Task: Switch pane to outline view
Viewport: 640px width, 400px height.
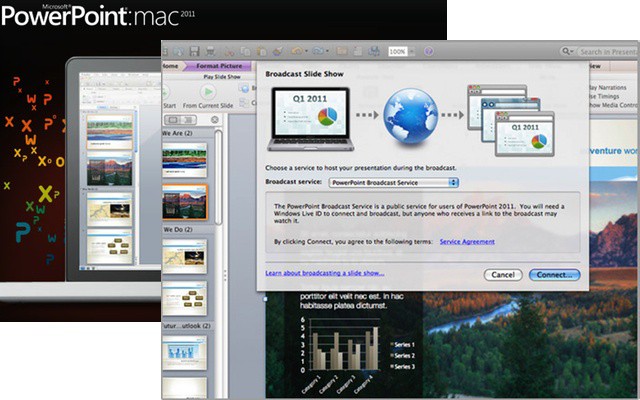Action: (x=189, y=120)
